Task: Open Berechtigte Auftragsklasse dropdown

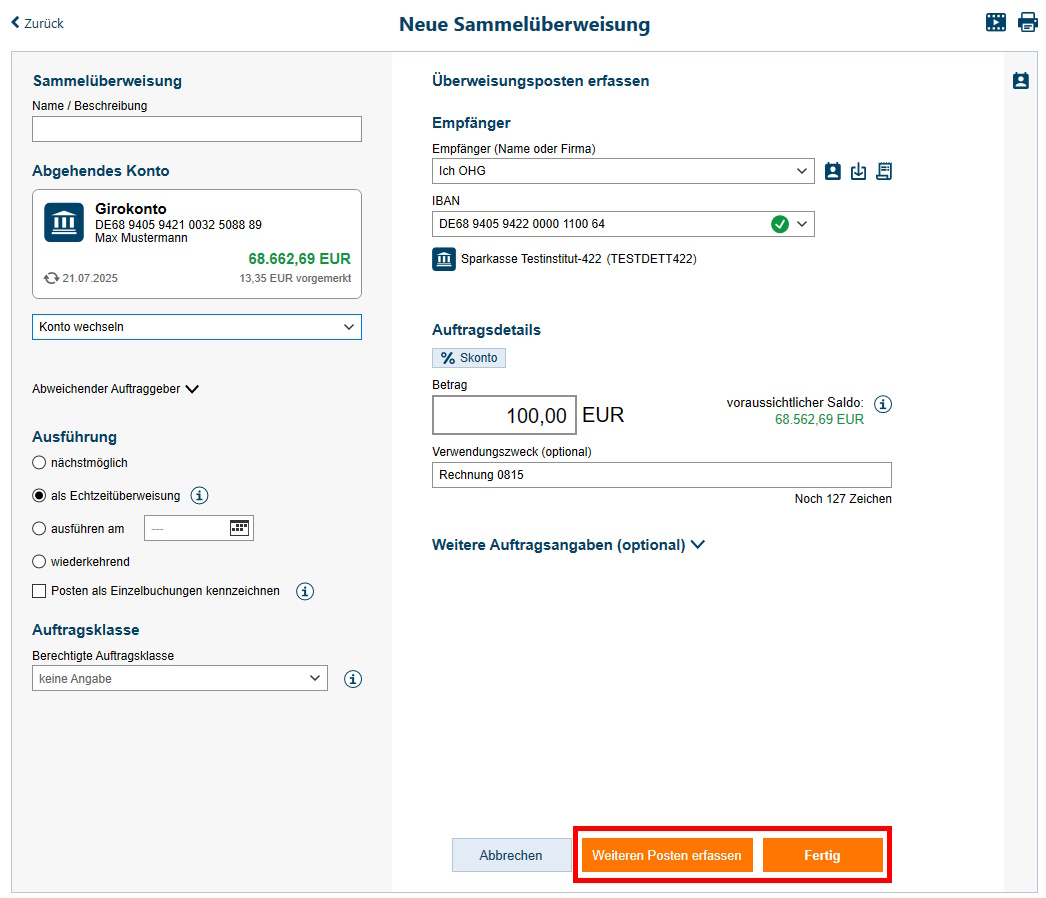Action: point(179,678)
